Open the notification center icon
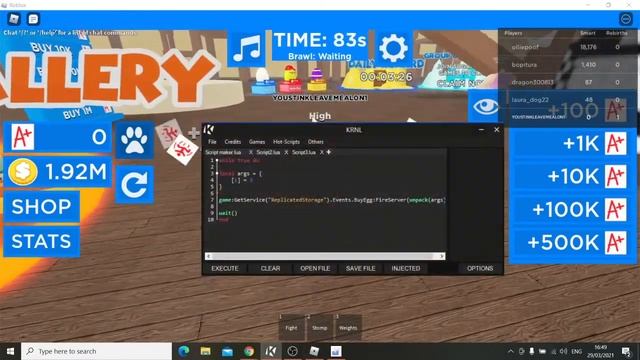 (x=626, y=351)
